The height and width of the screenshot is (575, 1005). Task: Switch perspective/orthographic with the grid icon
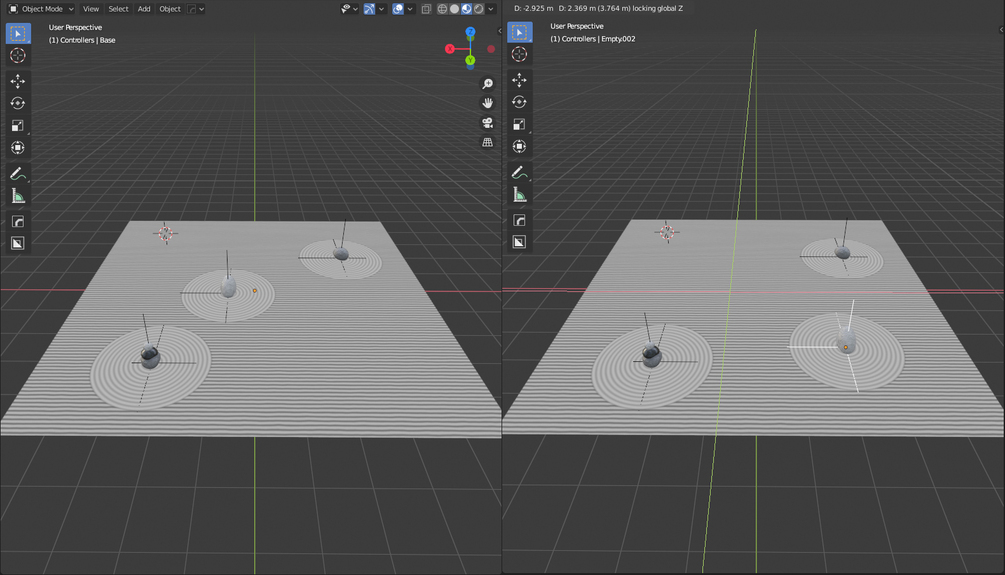click(488, 142)
